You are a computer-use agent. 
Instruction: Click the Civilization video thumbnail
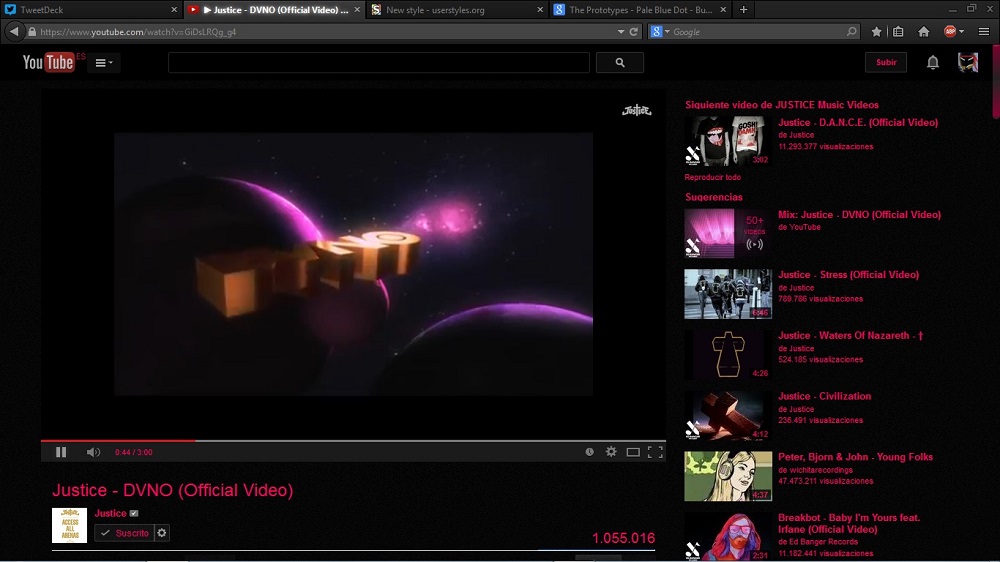pos(728,415)
